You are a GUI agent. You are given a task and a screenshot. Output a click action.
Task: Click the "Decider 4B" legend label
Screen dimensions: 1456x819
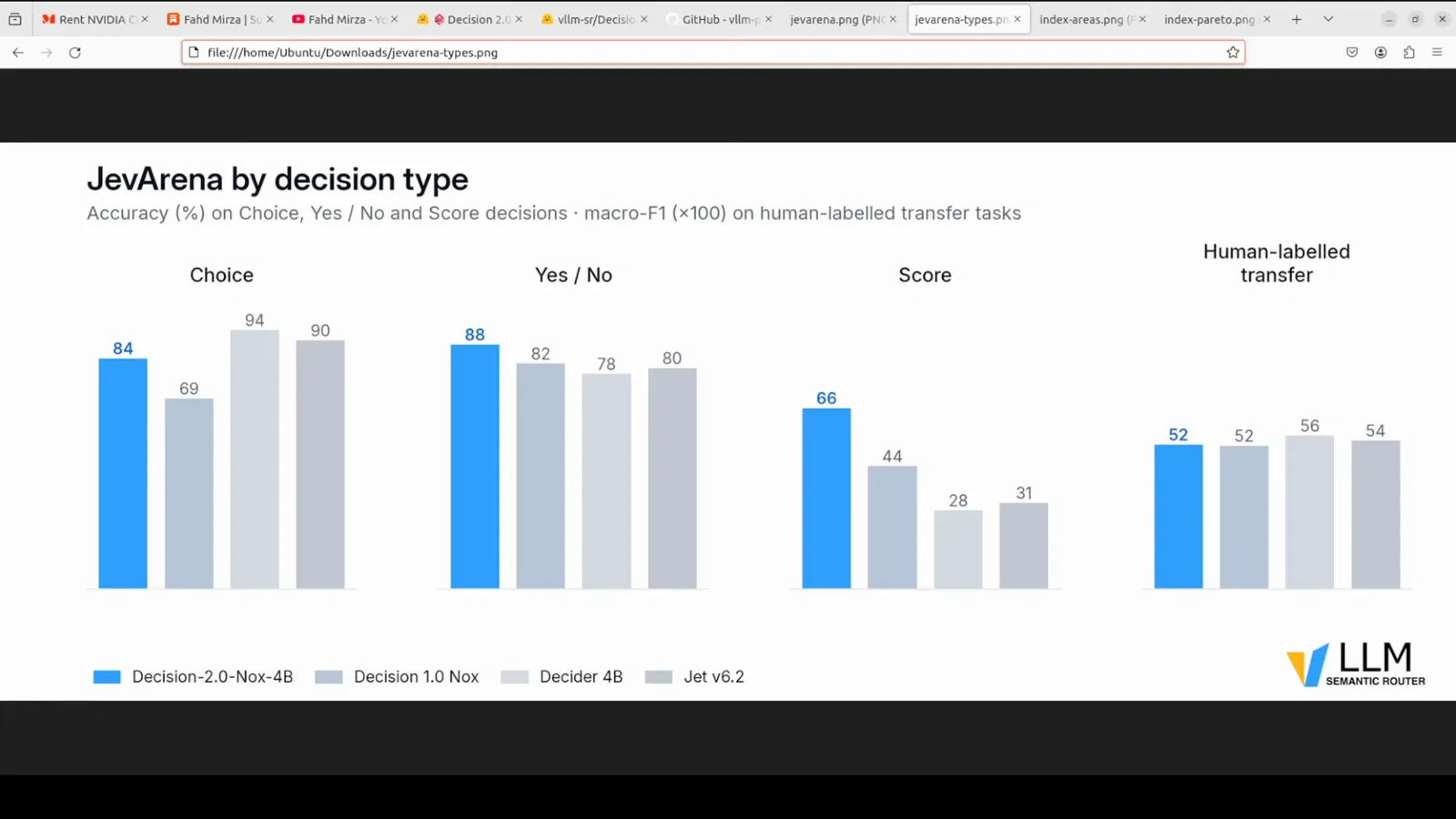click(x=581, y=677)
